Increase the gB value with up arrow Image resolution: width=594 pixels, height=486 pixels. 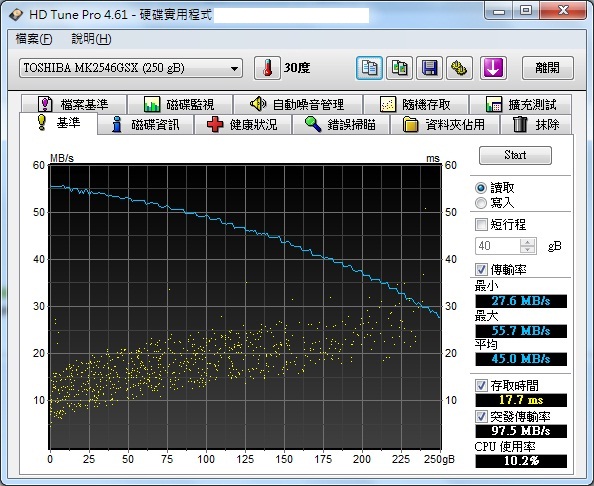[x=528, y=242]
